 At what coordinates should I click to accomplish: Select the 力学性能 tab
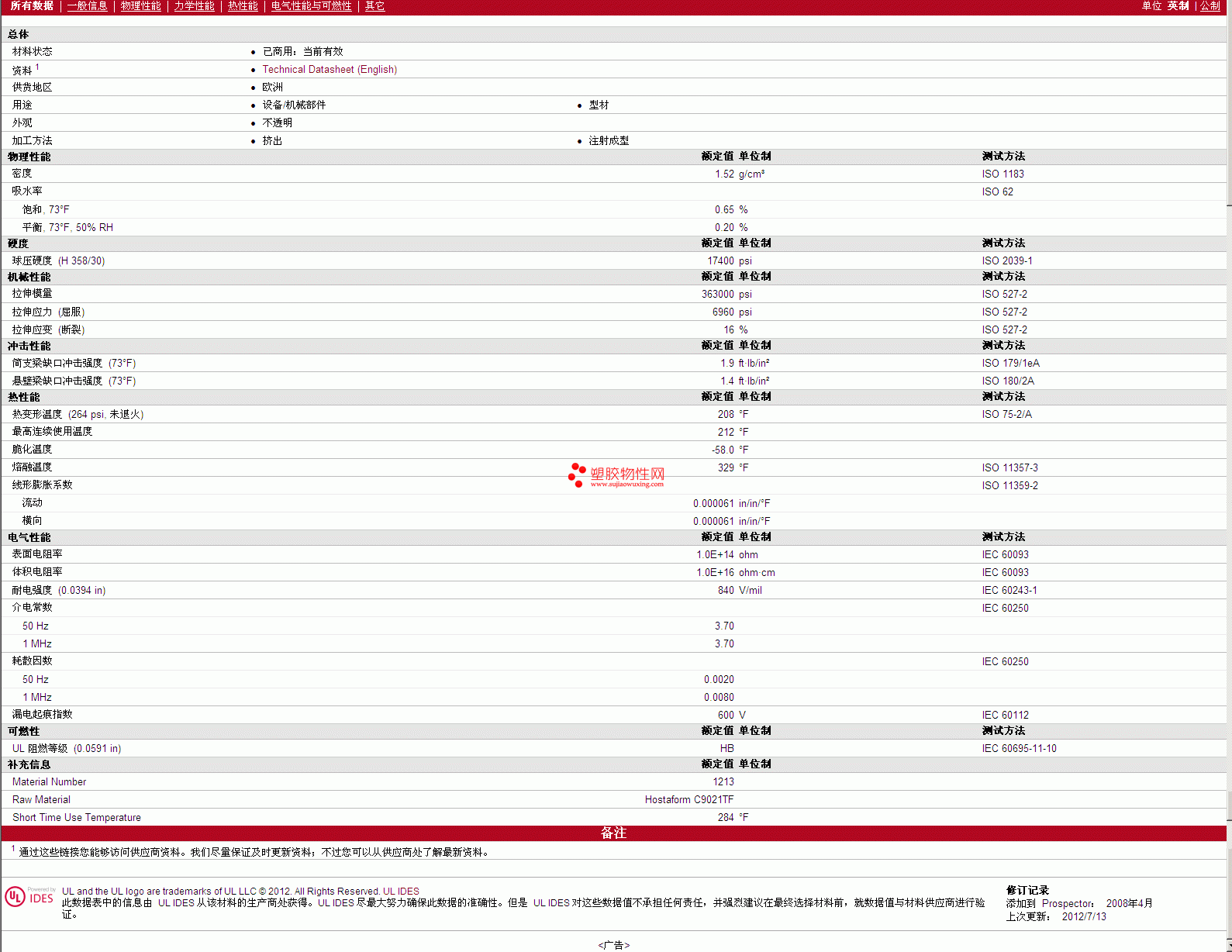pos(194,6)
